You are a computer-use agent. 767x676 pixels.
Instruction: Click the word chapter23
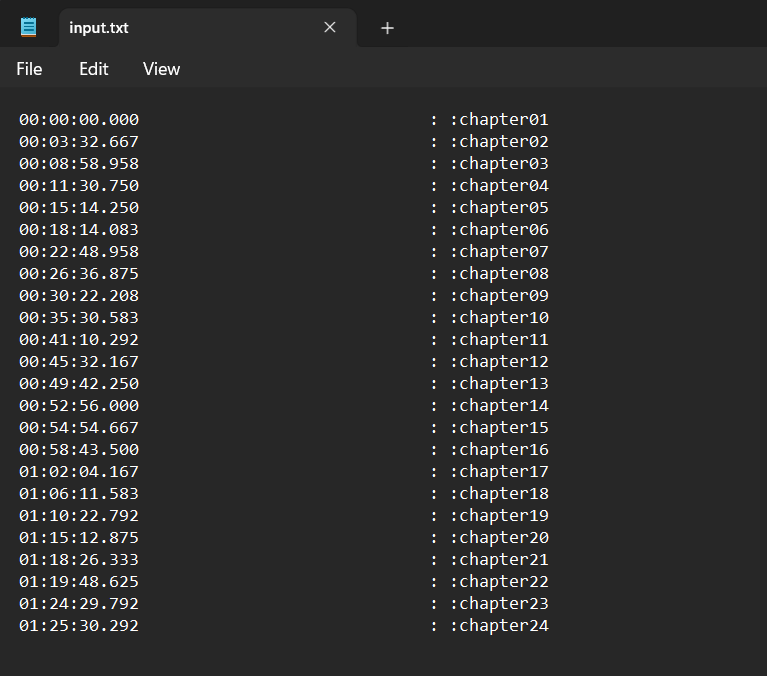pos(504,604)
